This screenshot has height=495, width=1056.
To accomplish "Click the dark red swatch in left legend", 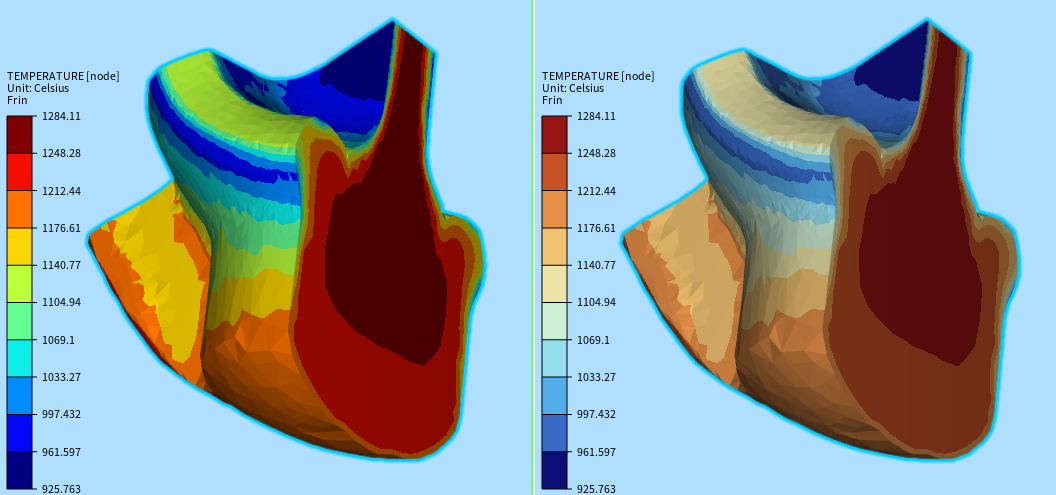I will 20,134.
